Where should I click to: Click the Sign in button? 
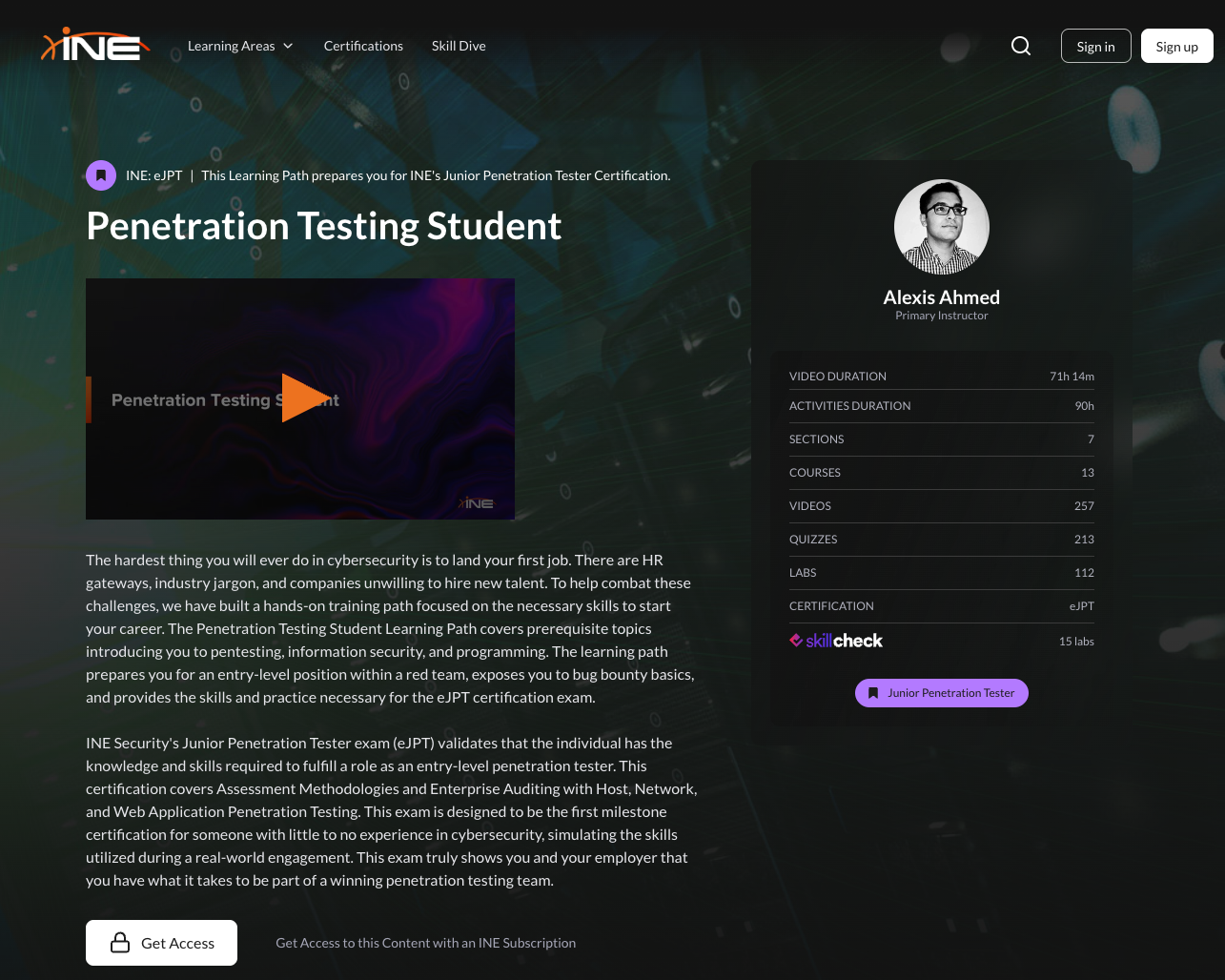point(1096,46)
